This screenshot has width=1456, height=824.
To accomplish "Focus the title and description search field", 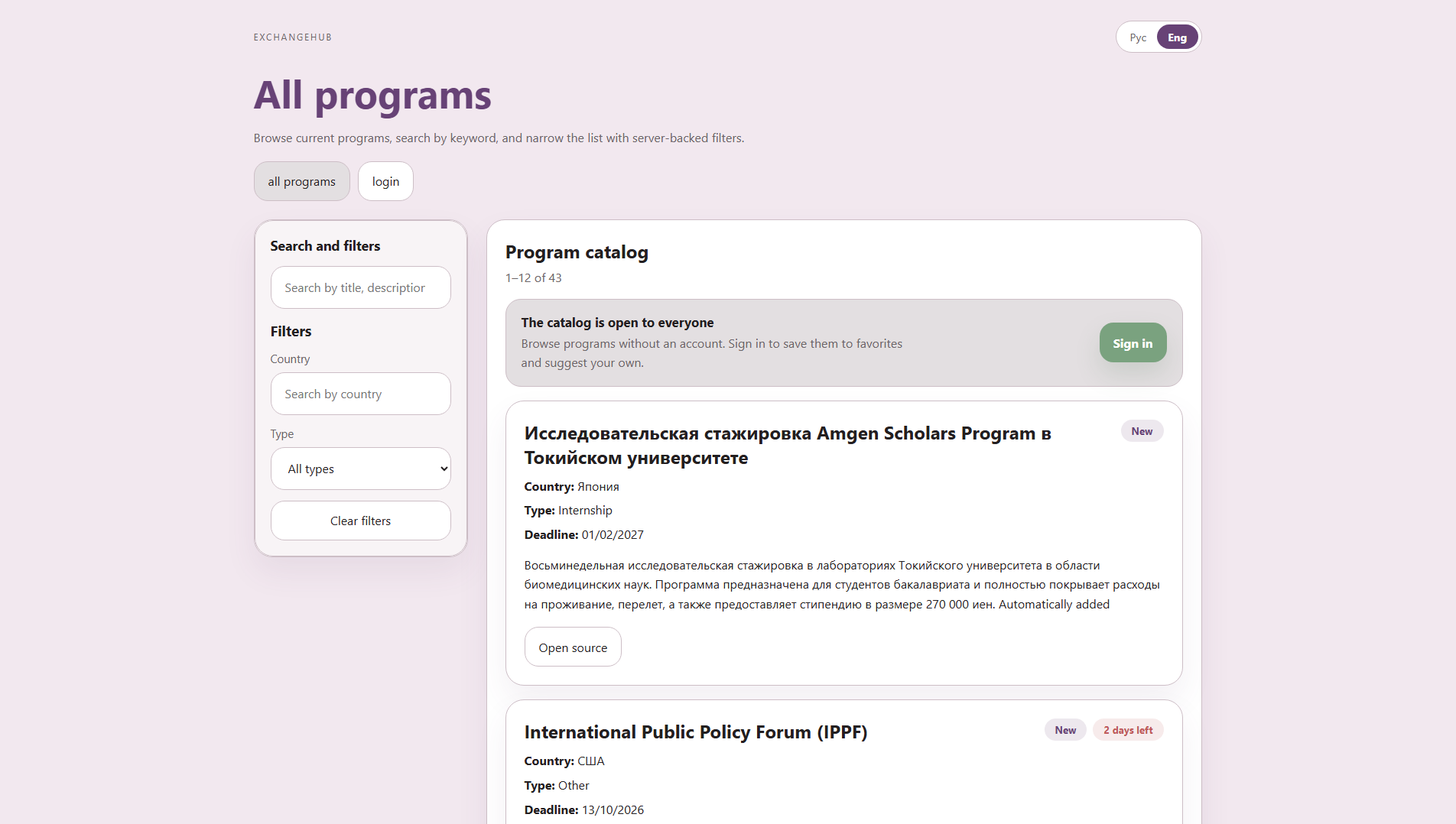I will (360, 287).
